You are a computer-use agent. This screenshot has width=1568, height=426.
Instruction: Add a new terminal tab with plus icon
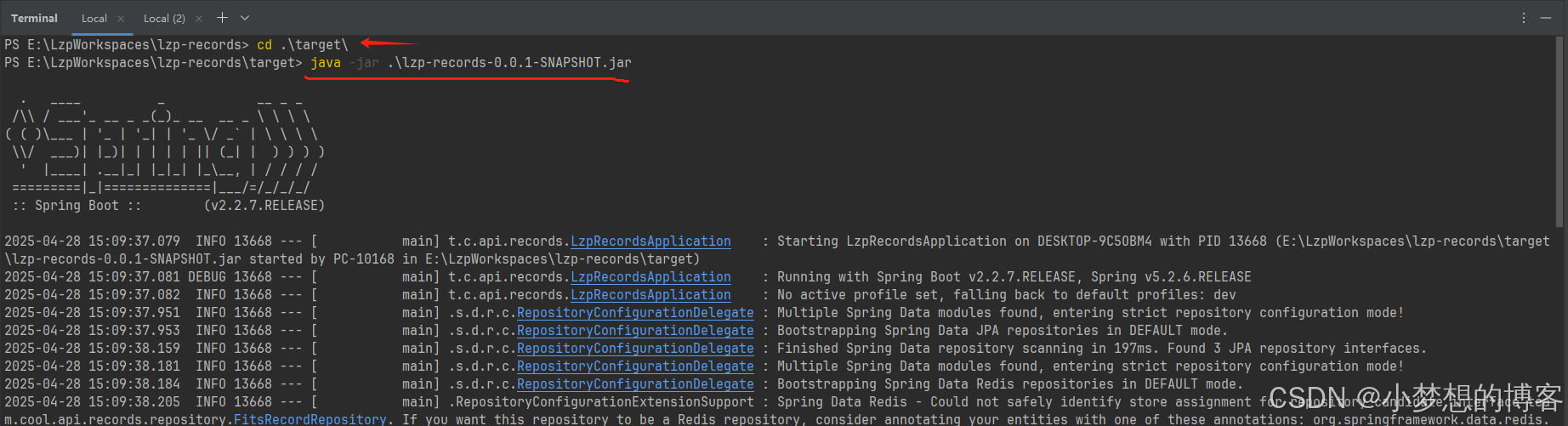[222, 18]
